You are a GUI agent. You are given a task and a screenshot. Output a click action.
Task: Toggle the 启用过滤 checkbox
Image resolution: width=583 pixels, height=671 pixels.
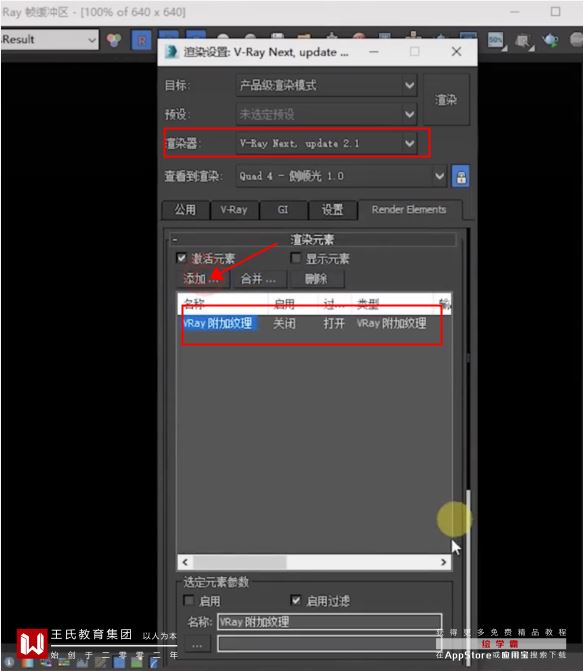(x=296, y=600)
